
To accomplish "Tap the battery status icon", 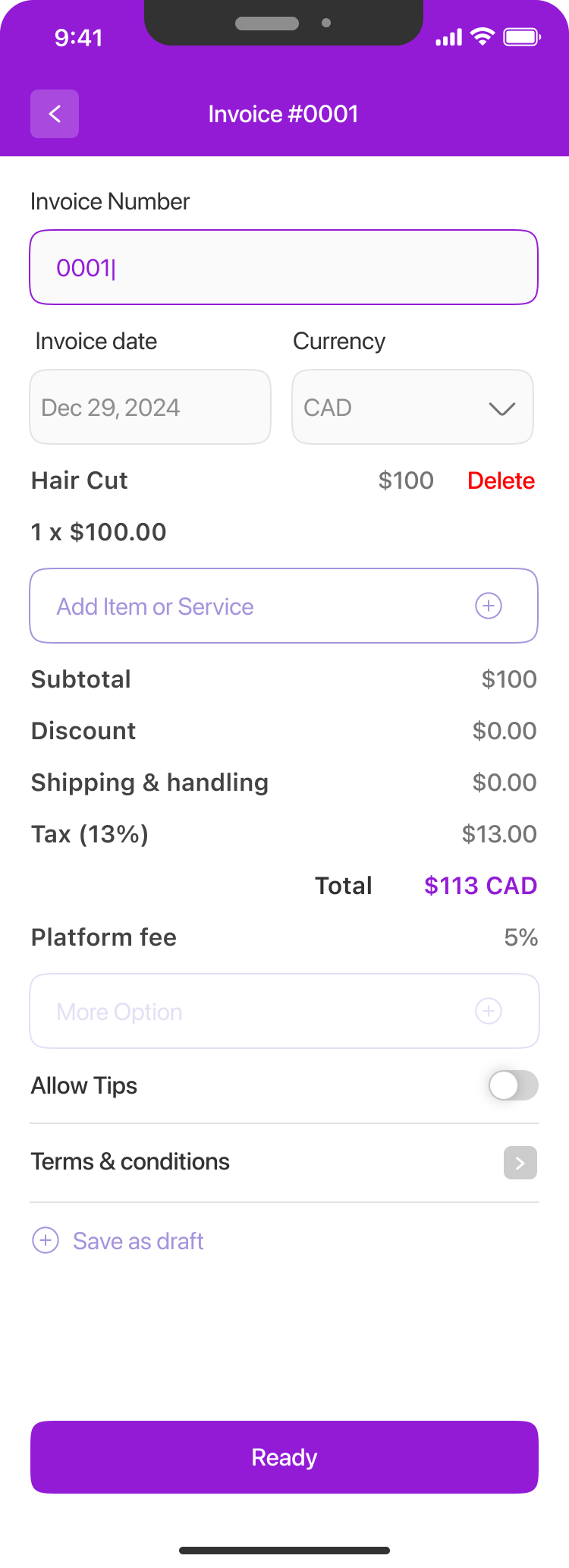I will click(x=522, y=36).
